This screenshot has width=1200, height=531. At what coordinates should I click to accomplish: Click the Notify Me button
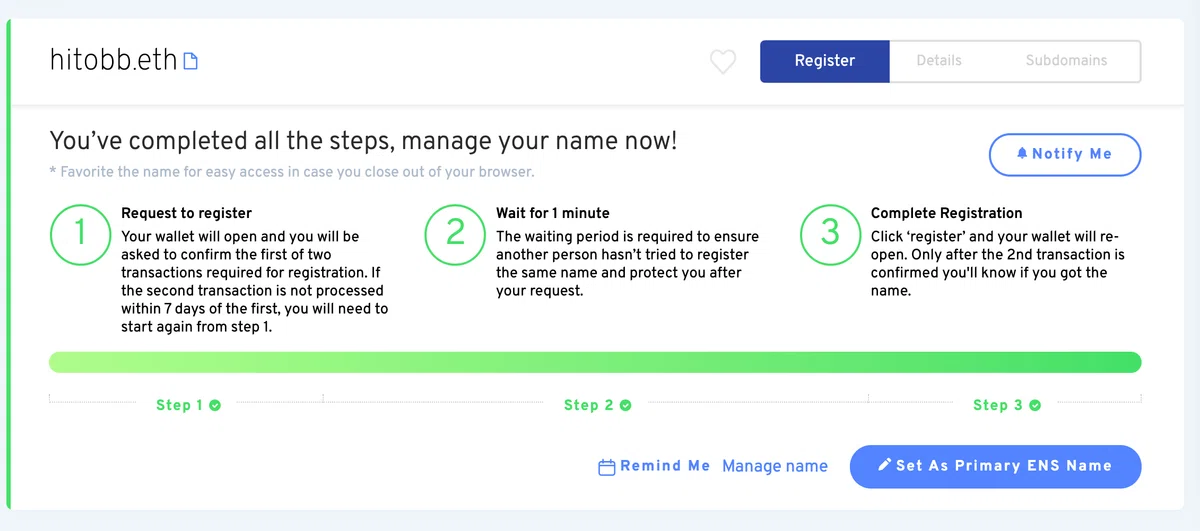[1065, 154]
